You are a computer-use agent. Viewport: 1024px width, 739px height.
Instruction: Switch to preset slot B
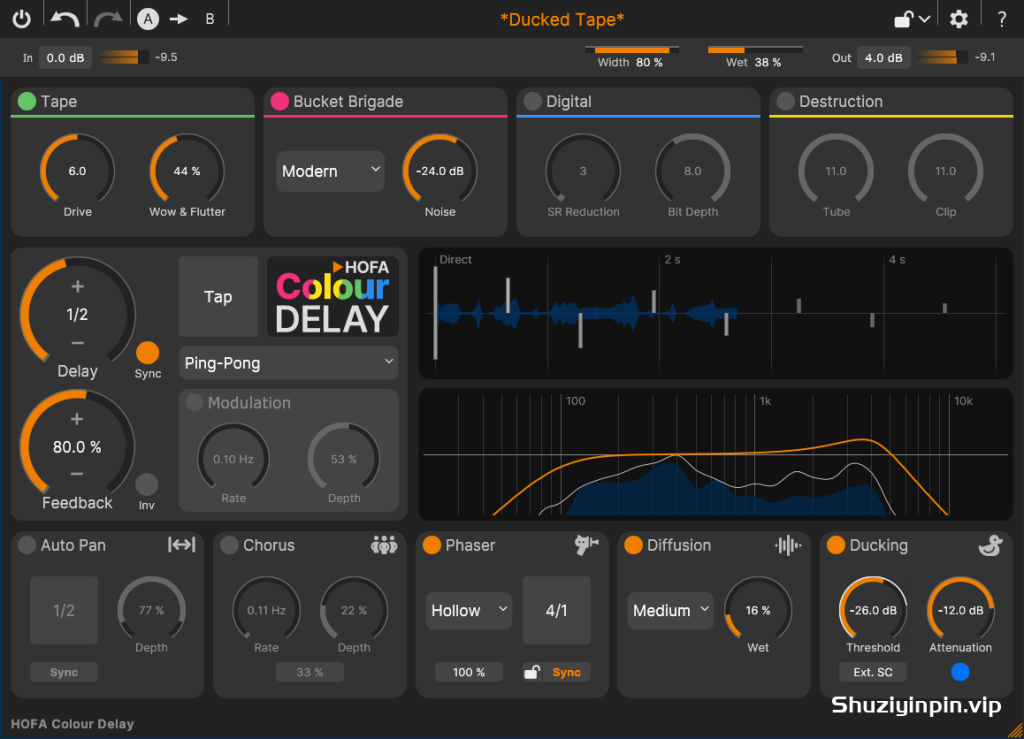click(210, 19)
